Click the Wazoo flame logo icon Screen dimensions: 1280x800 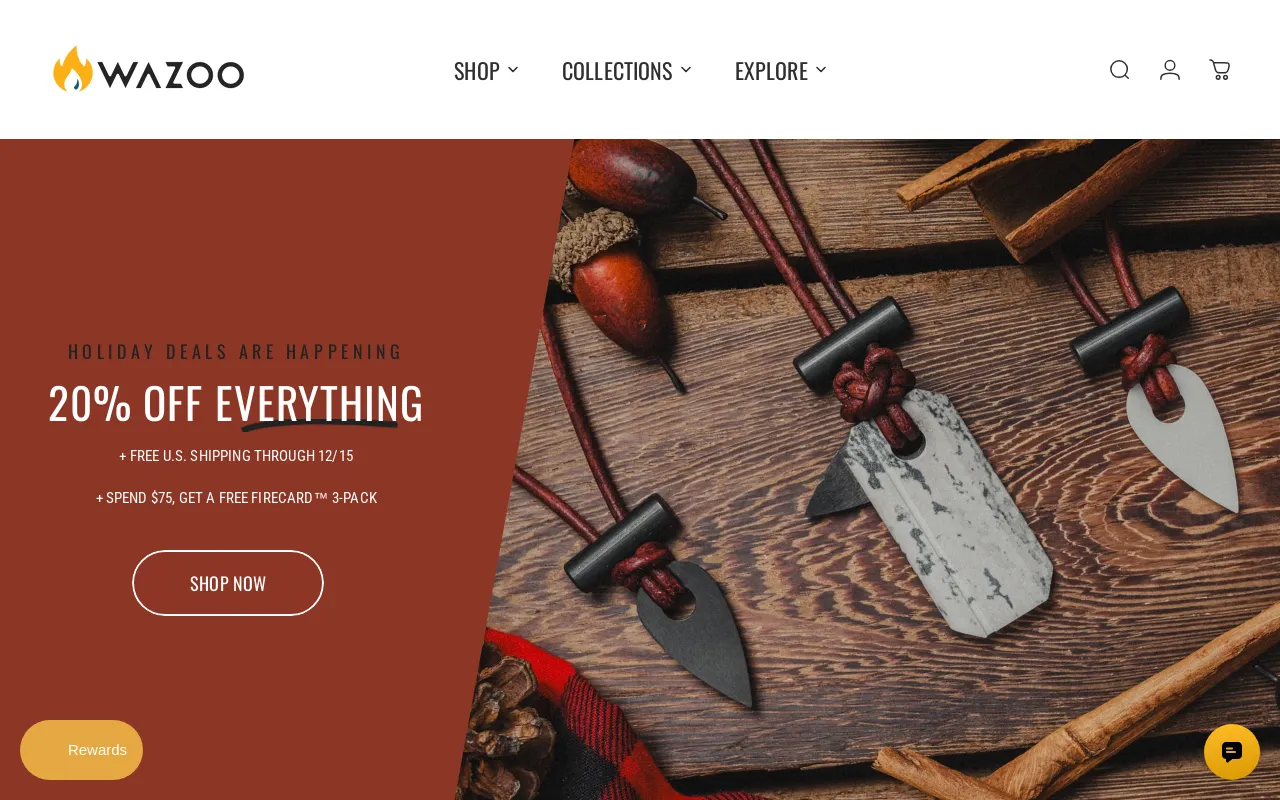point(73,69)
